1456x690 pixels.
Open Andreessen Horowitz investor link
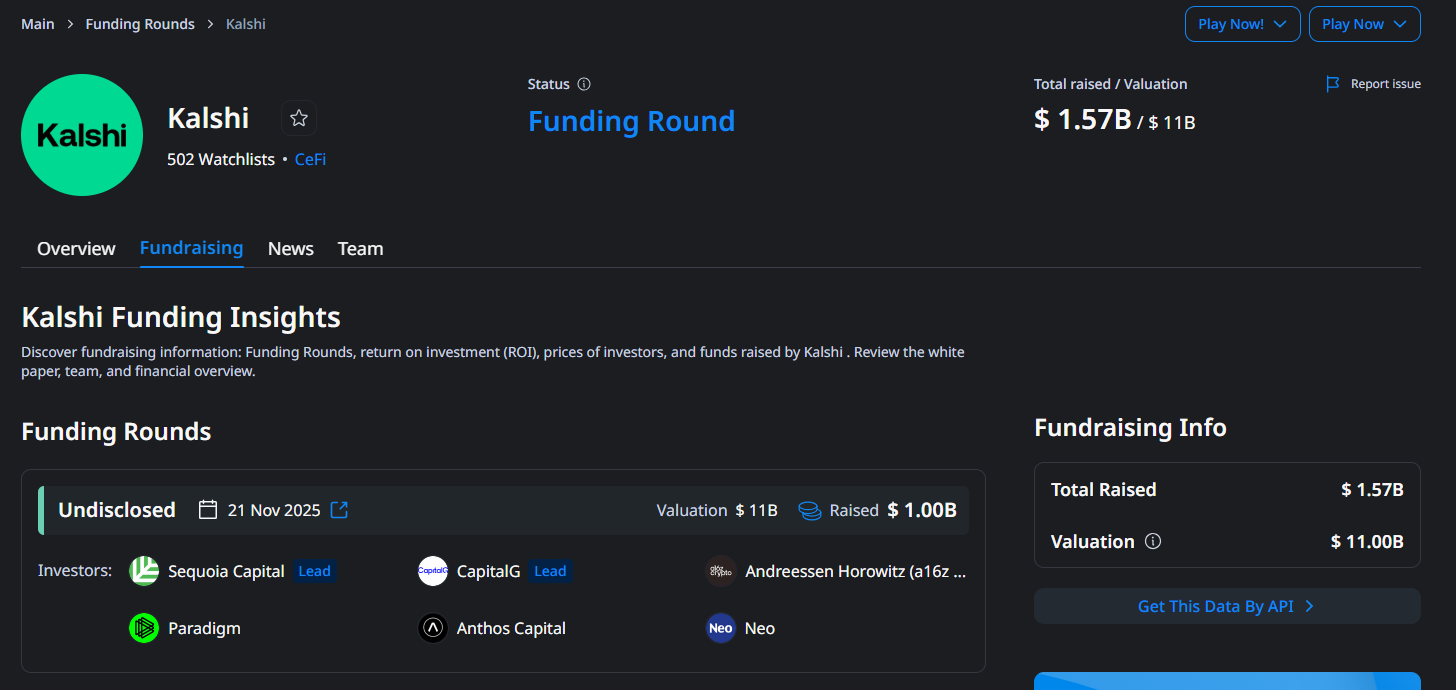[x=855, y=572]
